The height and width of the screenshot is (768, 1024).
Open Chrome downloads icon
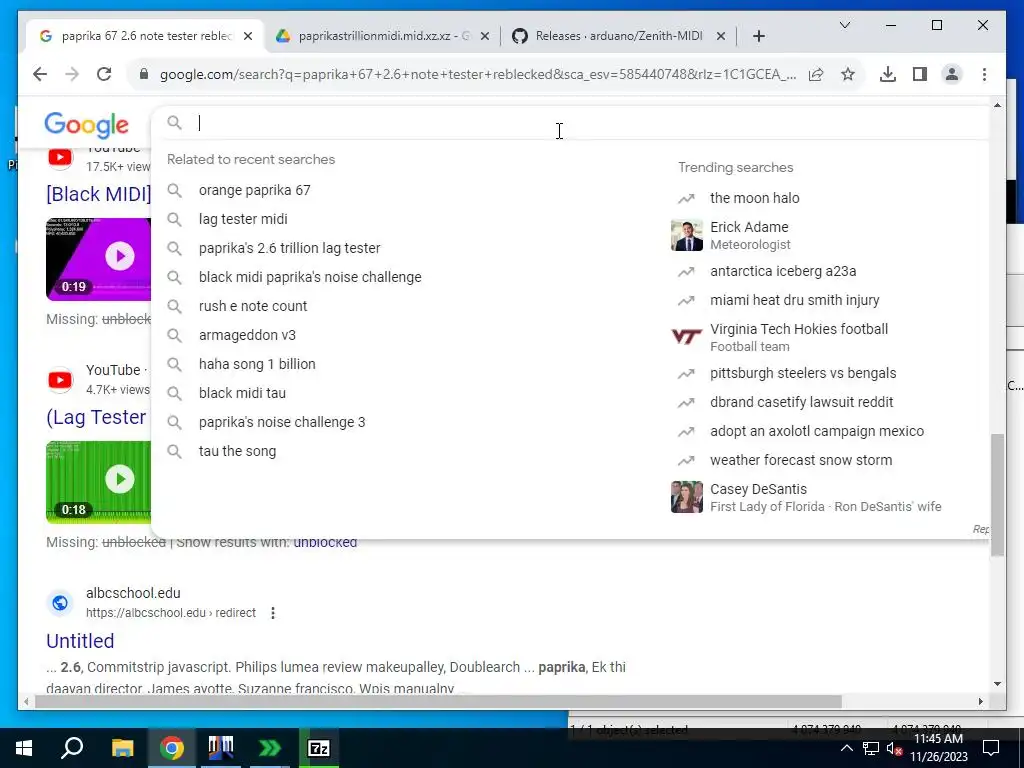tap(888, 74)
